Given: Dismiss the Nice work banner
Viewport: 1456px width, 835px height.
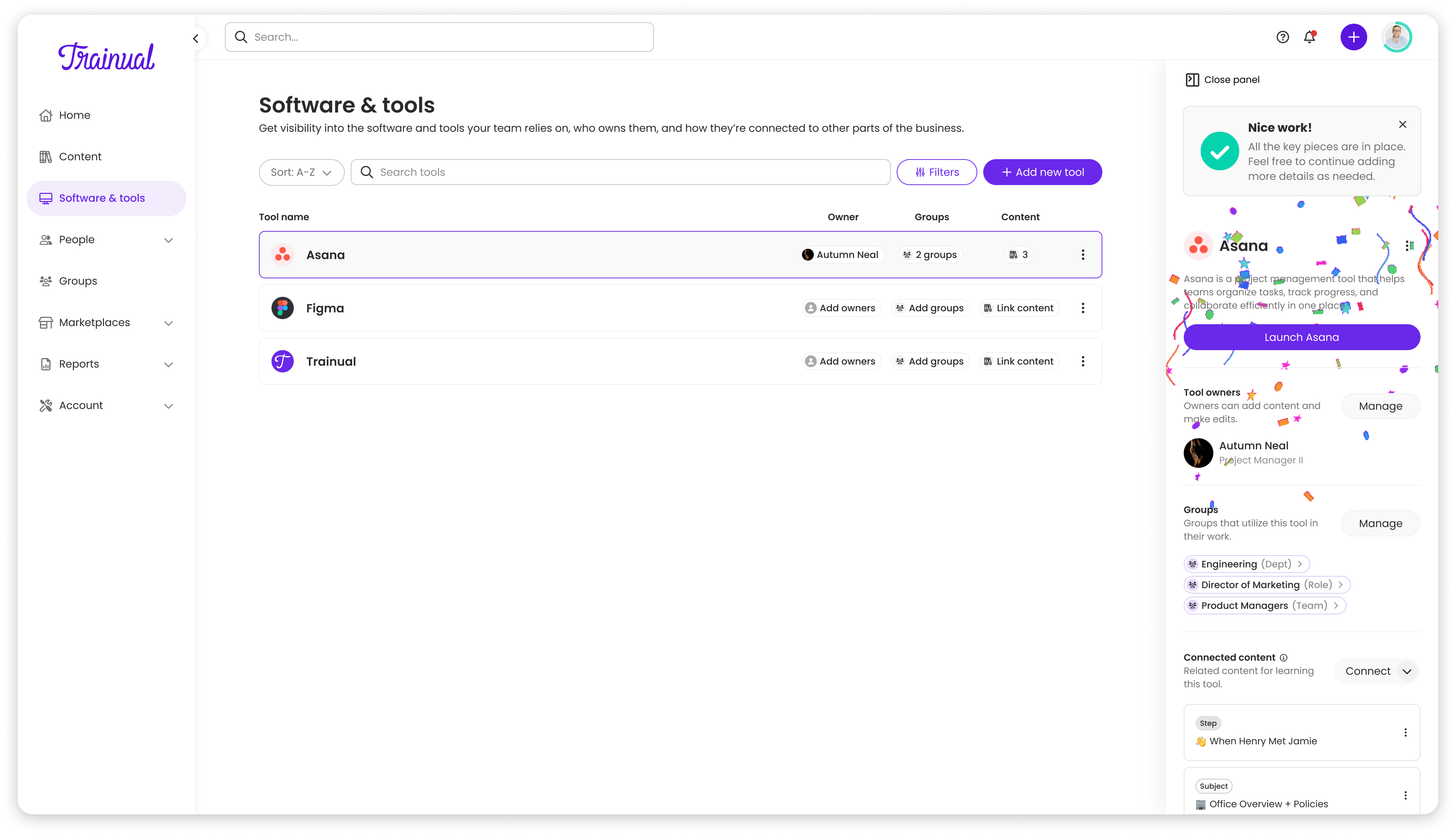Looking at the screenshot, I should (1402, 124).
